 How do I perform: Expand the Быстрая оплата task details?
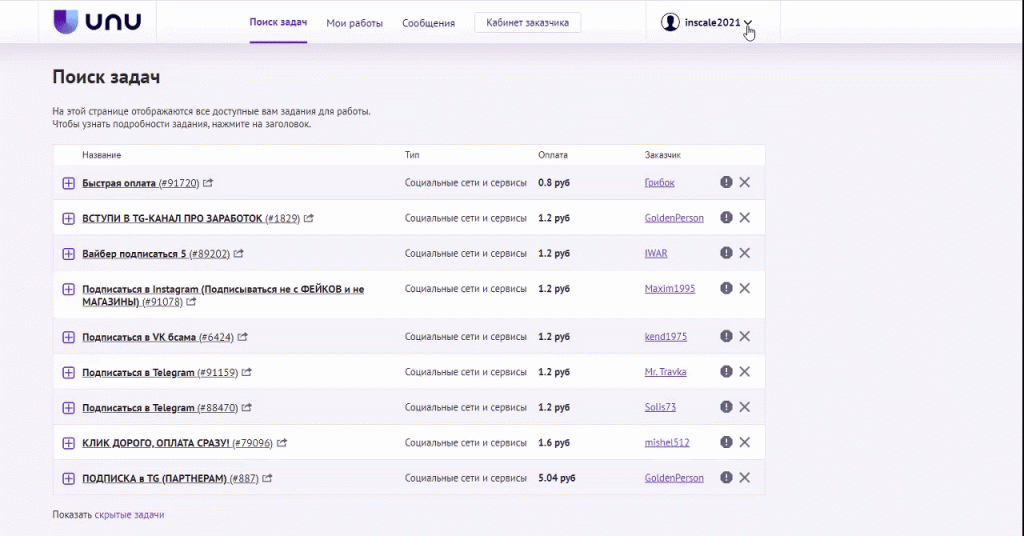[69, 183]
